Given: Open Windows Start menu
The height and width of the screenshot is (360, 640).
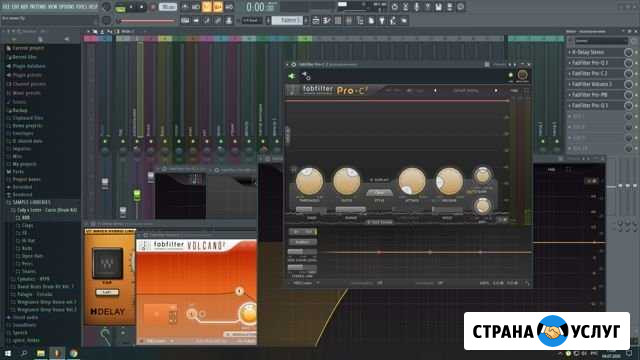Looking at the screenshot, I should tap(7, 353).
